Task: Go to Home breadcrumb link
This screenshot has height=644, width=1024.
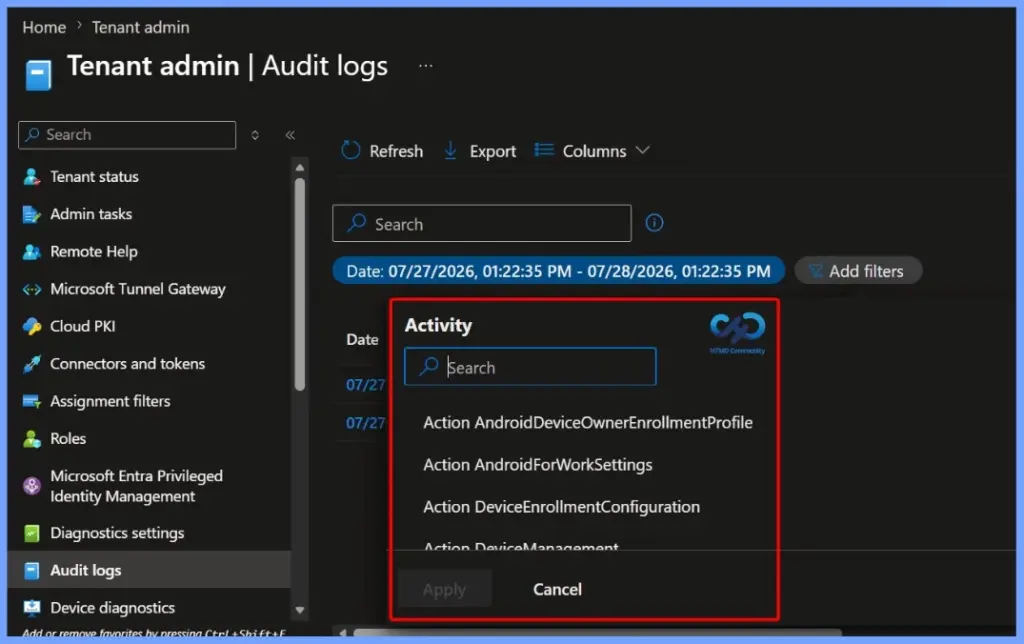Action: click(x=44, y=27)
